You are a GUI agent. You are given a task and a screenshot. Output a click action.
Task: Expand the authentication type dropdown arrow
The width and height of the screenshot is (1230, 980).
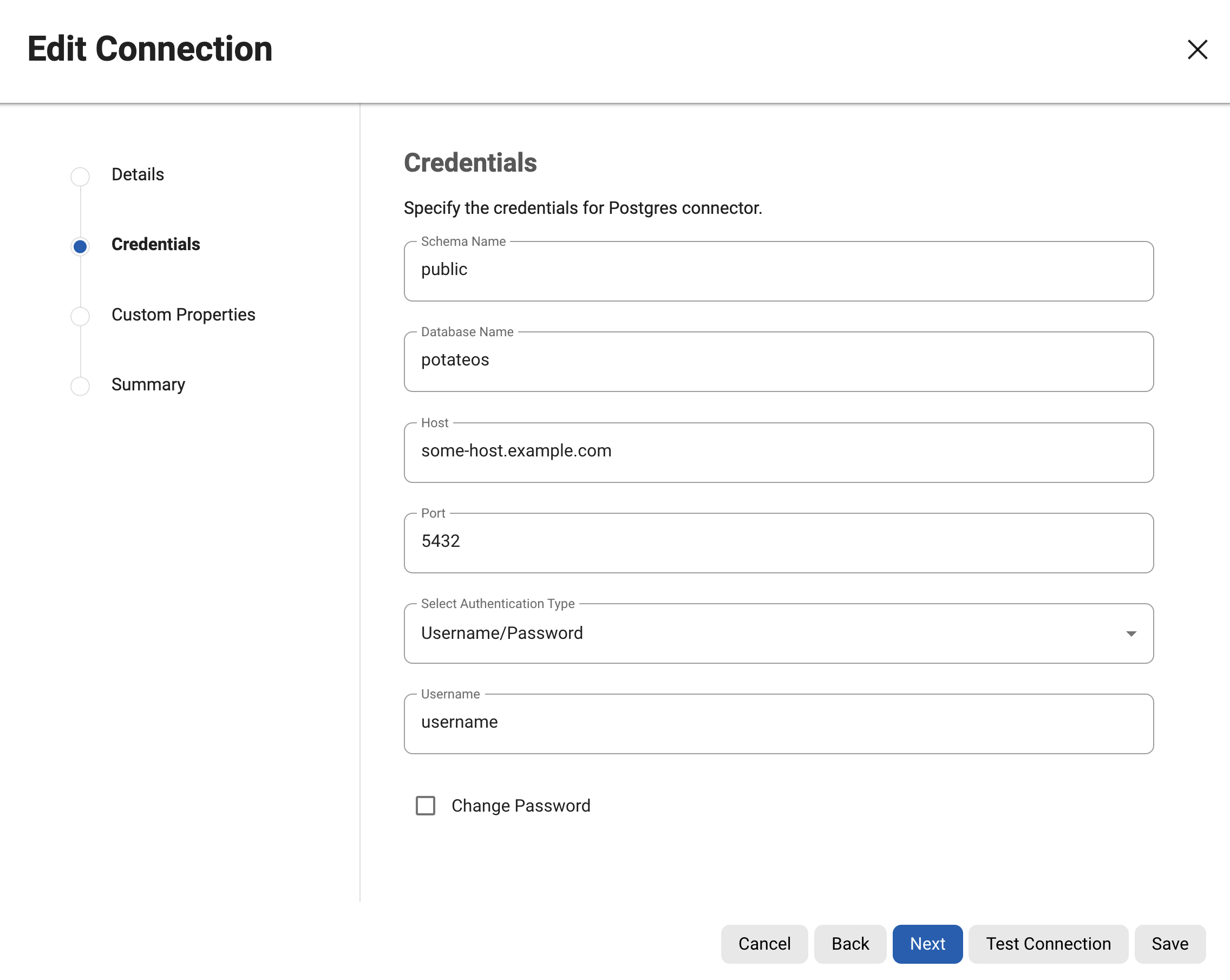(1131, 633)
